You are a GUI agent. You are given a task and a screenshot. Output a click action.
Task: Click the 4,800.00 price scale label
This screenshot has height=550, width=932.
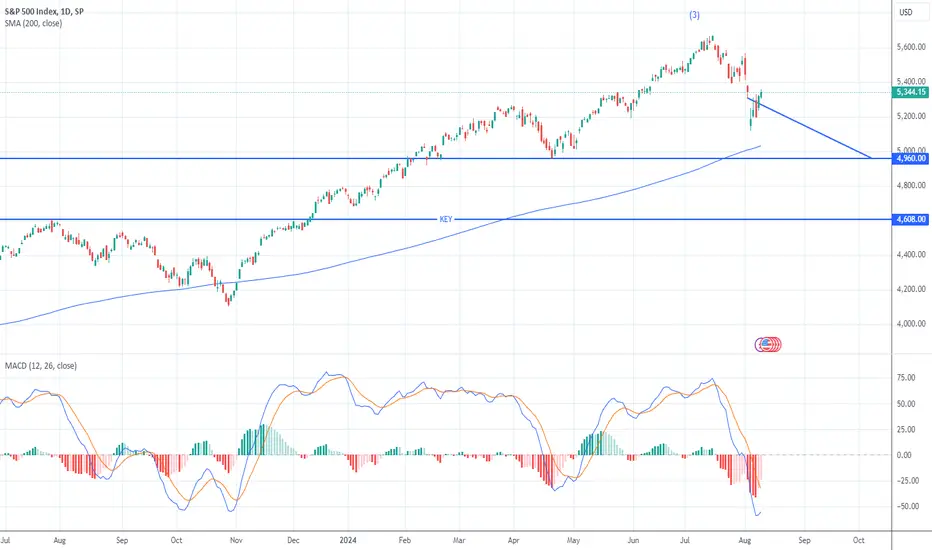tap(911, 185)
